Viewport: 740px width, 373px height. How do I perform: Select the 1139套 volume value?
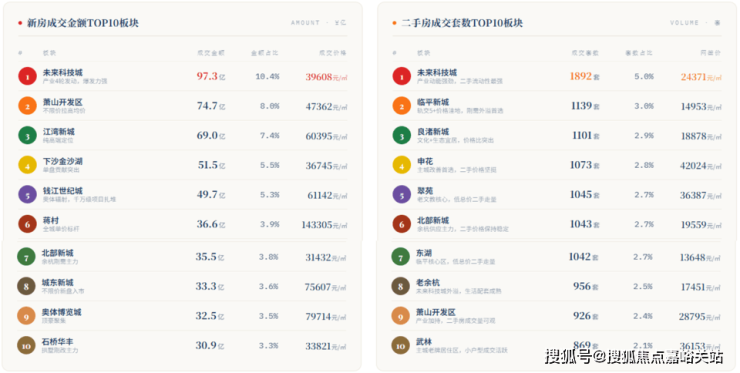pyautogui.click(x=585, y=106)
